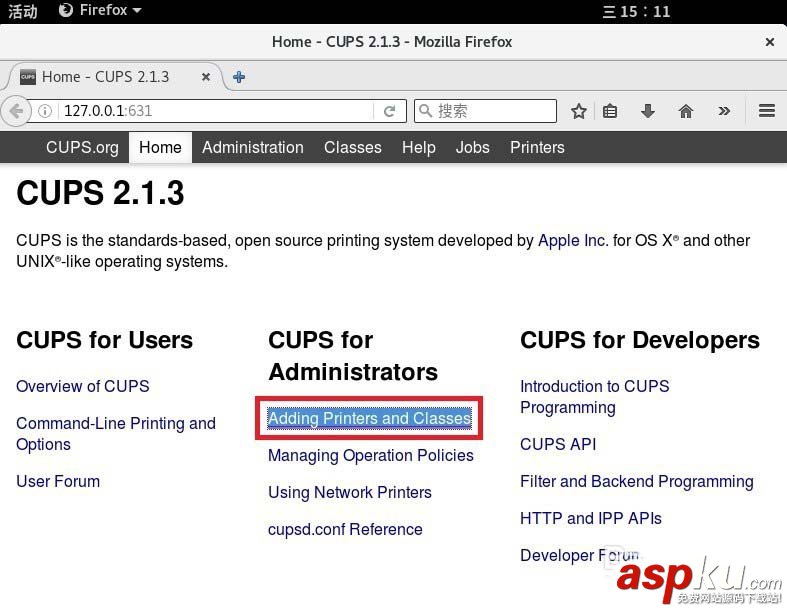Close the Home - CUPS 2.1.3 tab
Screen dimensions: 787x610
(x=205, y=77)
